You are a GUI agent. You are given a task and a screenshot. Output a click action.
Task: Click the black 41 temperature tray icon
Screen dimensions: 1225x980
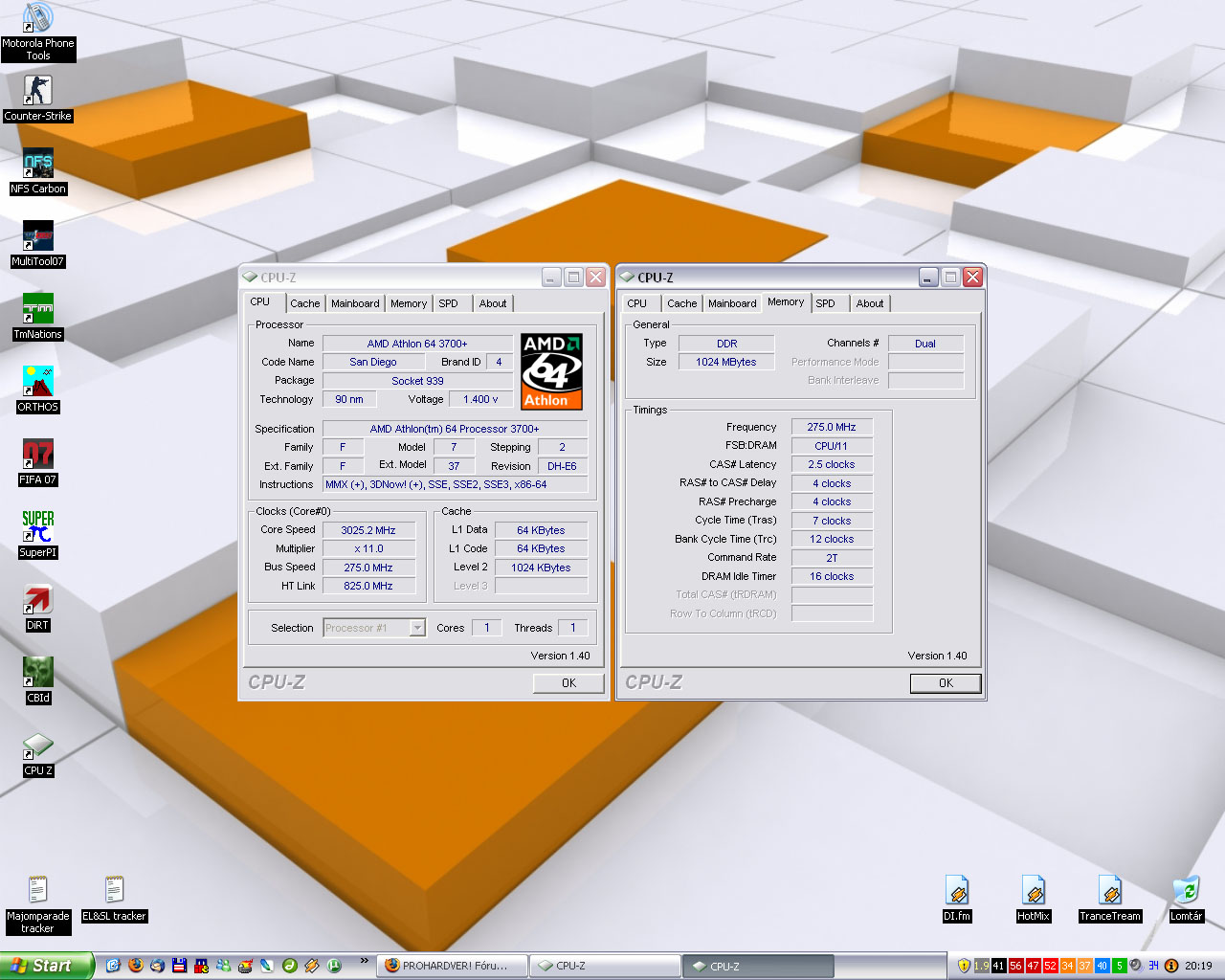click(999, 966)
